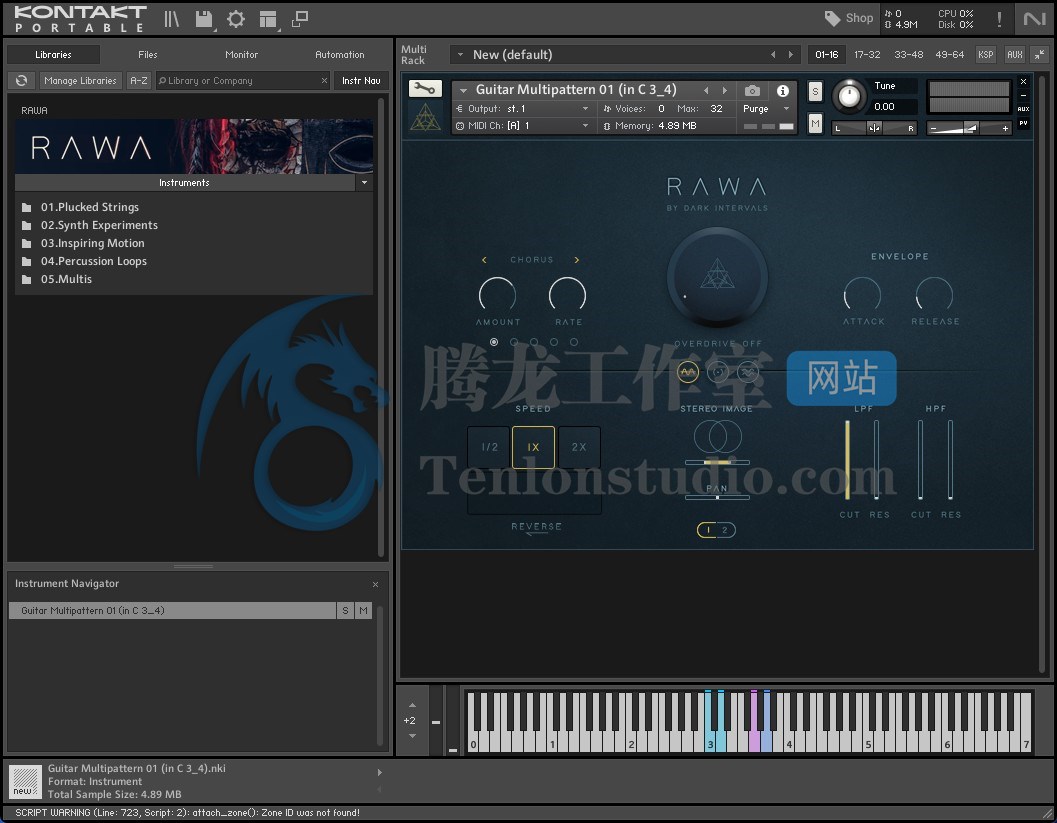Image resolution: width=1057 pixels, height=823 pixels.
Task: Click the LPF CUT slider
Action: point(847,460)
